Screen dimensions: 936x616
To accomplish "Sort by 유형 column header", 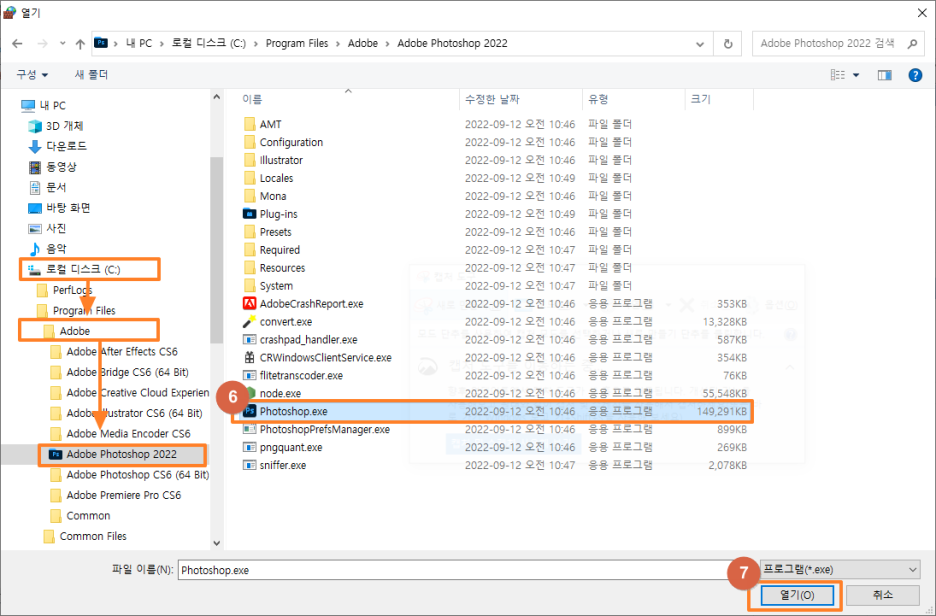I will click(x=598, y=100).
